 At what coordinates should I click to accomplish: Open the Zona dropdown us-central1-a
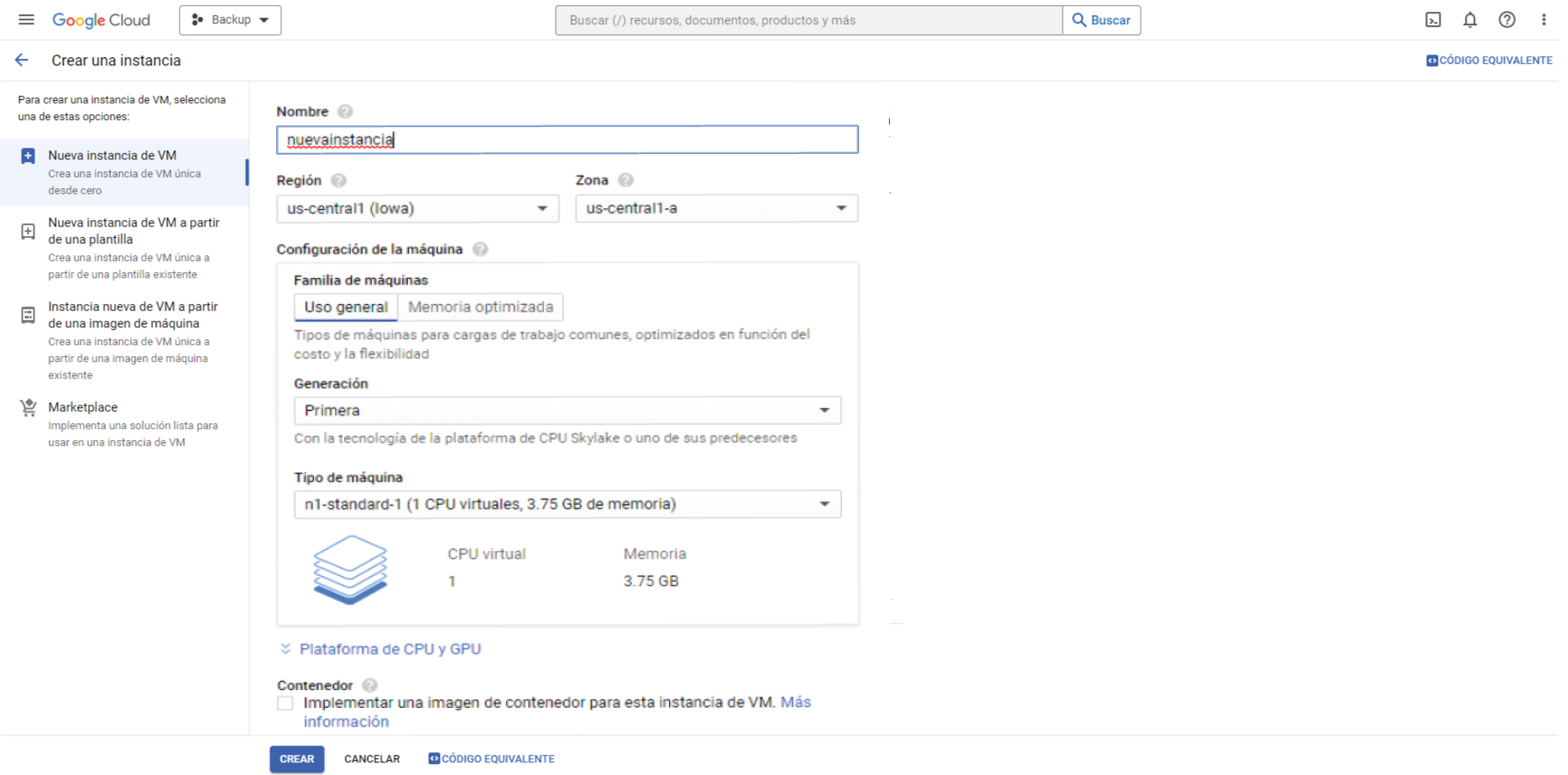point(716,208)
